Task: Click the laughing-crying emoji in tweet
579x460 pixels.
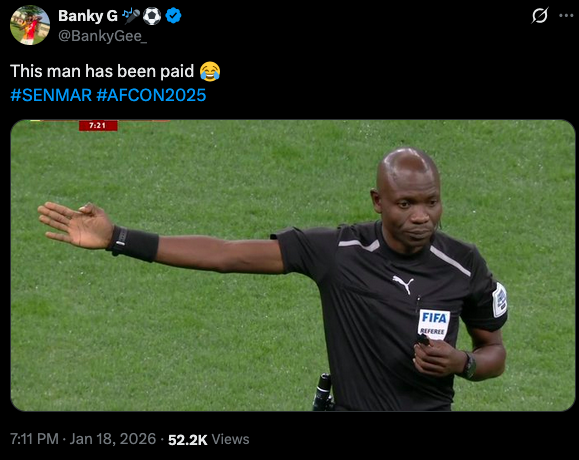Action: click(x=210, y=71)
